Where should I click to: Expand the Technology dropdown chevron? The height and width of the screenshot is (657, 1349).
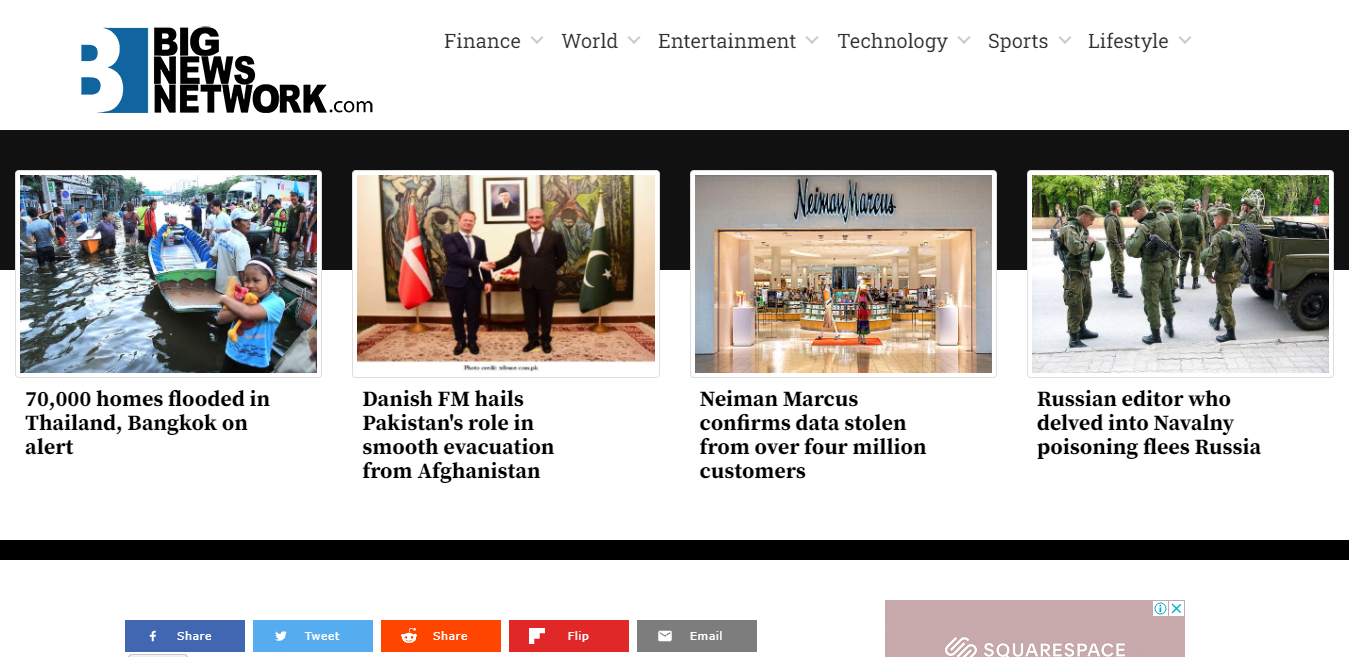[x=964, y=41]
